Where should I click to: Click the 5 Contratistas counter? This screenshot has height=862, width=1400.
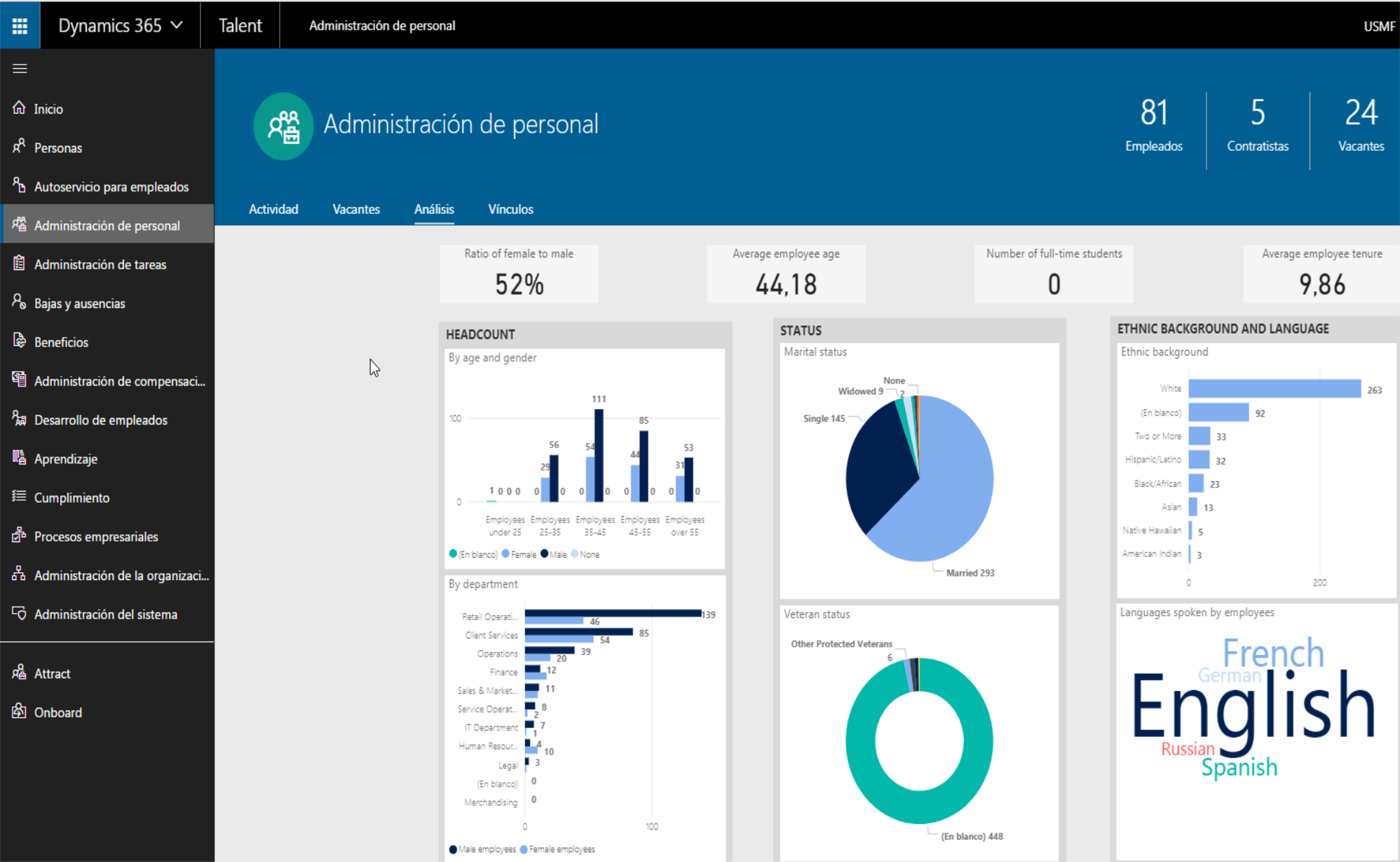pyautogui.click(x=1258, y=125)
